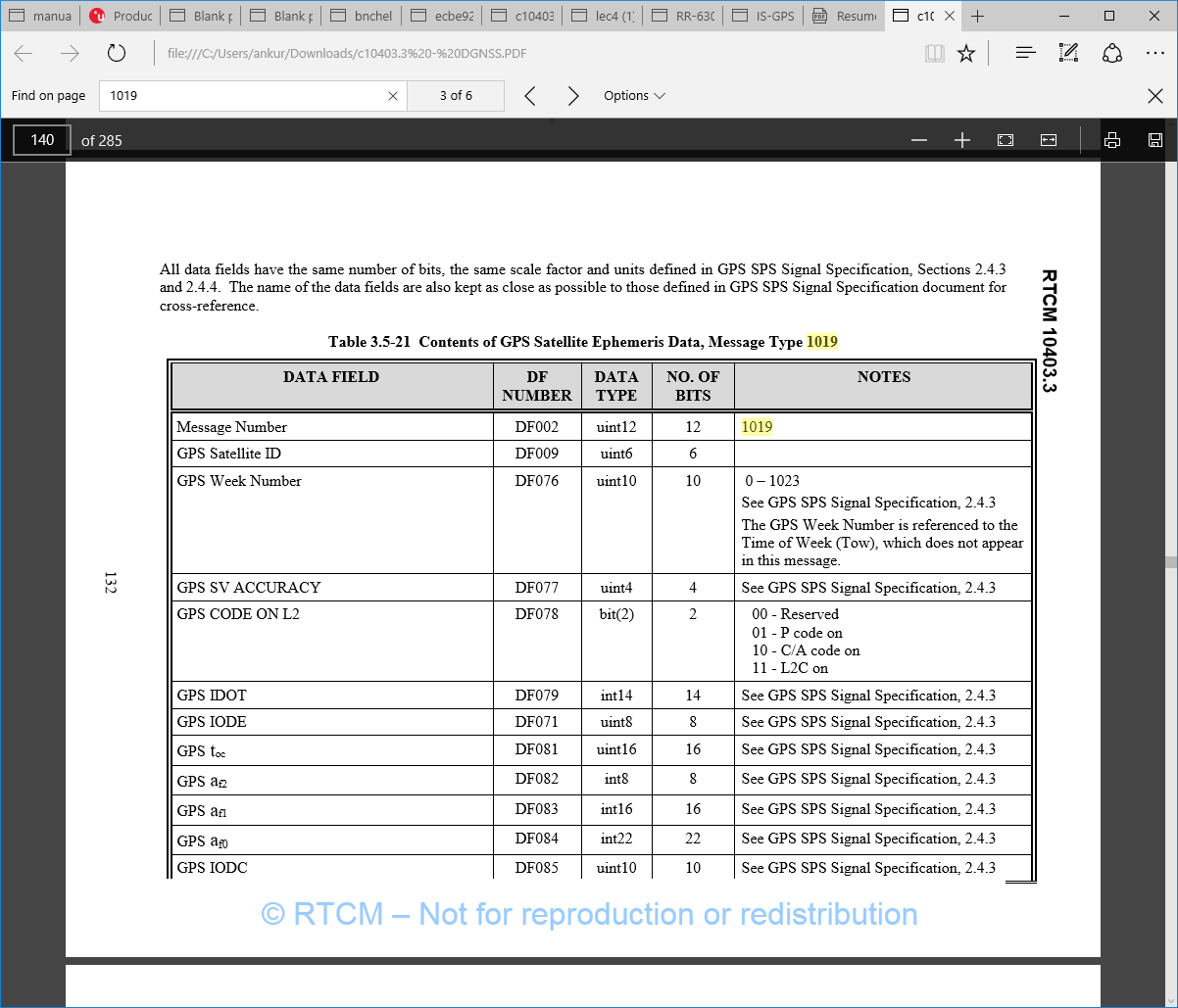Screen dimensions: 1178x1008
Task: Click the forward navigation arrow
Action: coord(70,54)
